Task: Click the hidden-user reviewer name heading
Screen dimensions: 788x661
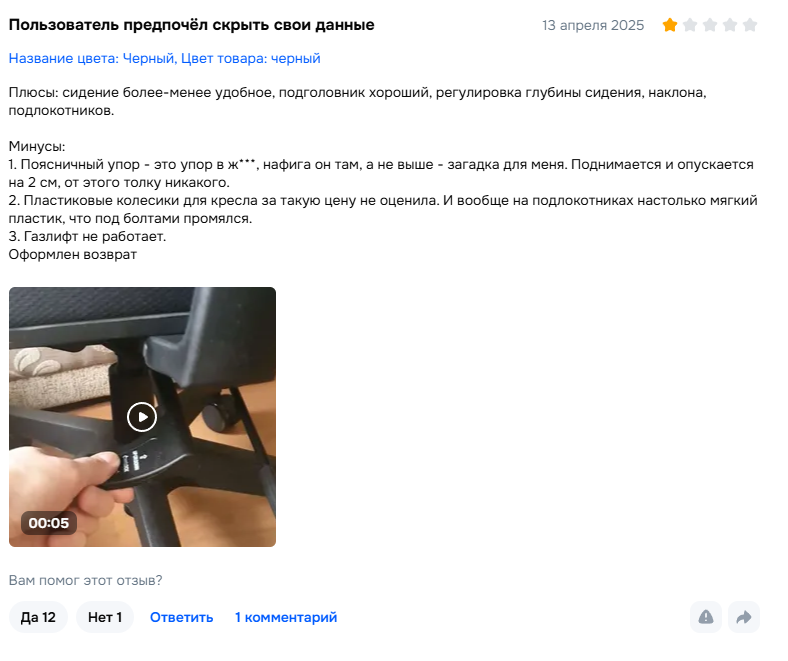Action: 191,25
